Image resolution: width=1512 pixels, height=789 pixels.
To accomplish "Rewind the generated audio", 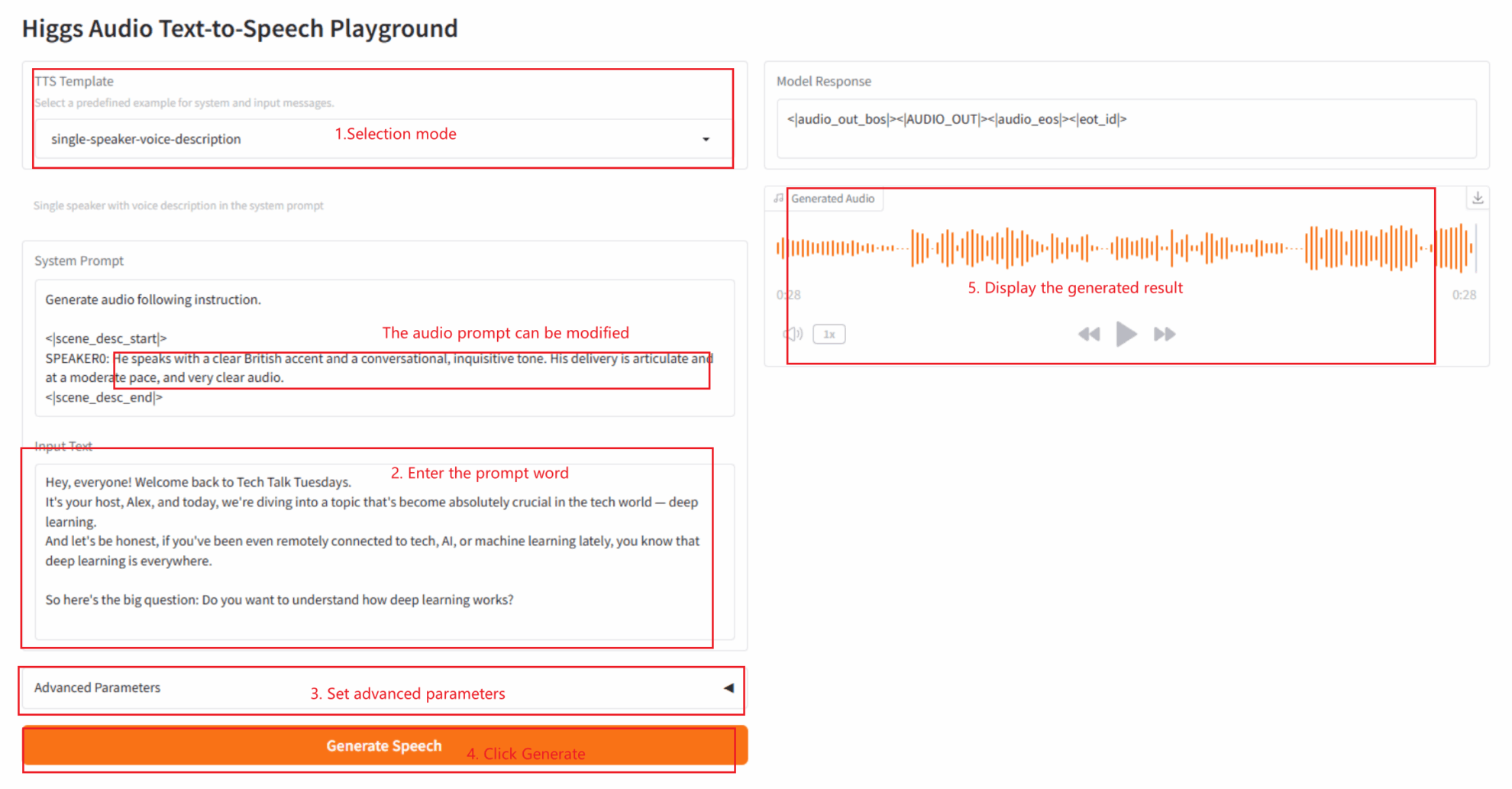I will tap(1088, 334).
